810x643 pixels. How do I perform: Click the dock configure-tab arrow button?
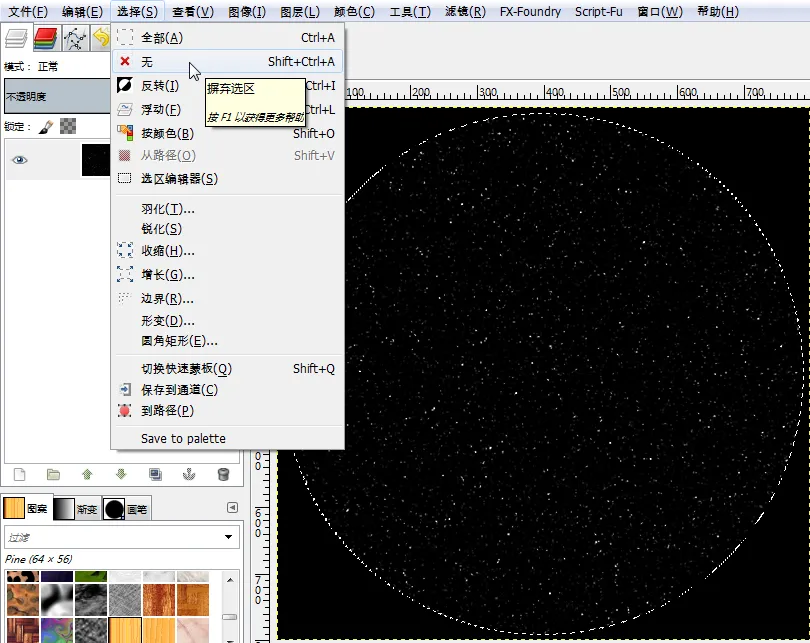pos(232,508)
